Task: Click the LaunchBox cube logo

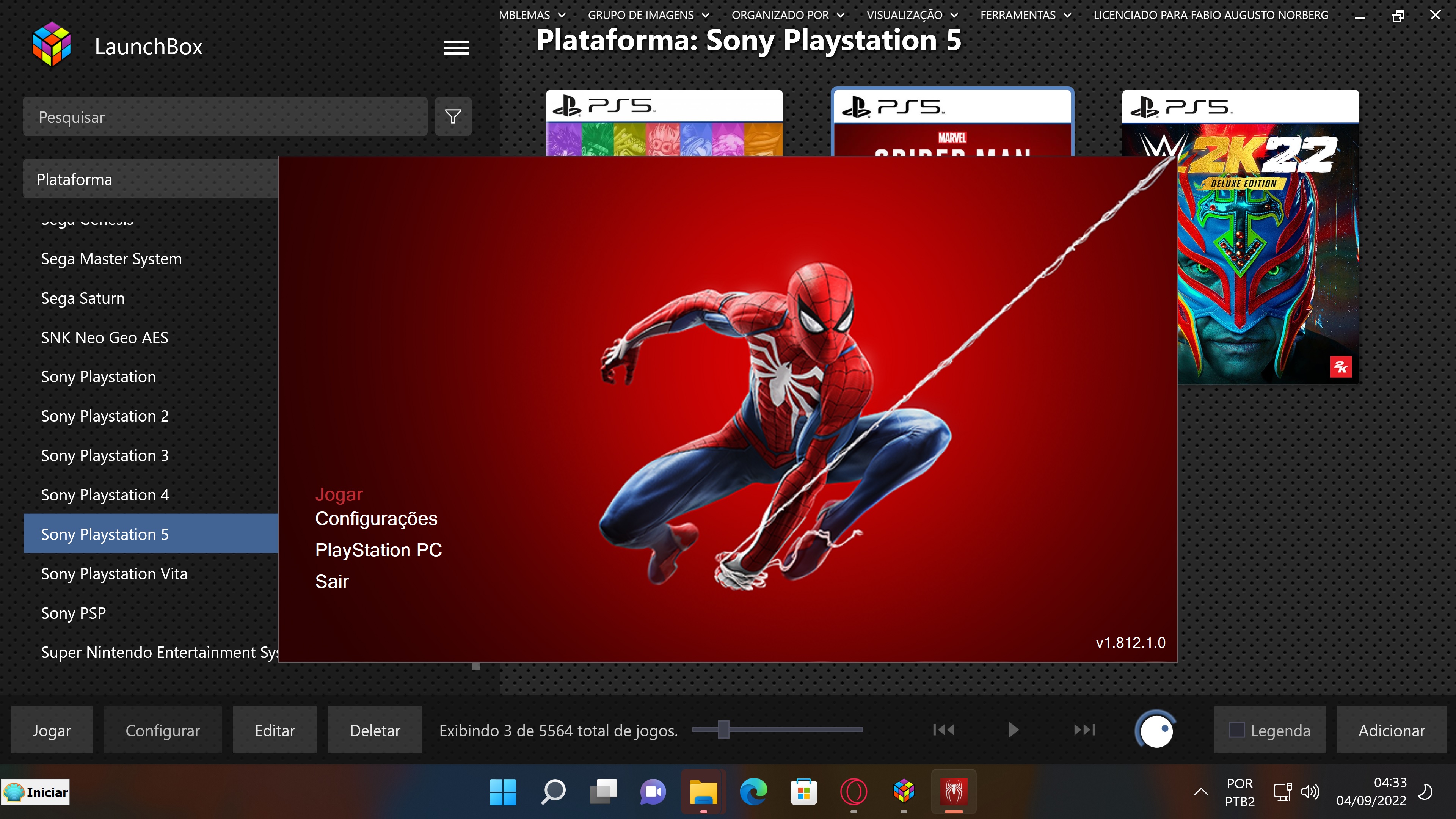Action: point(52,44)
